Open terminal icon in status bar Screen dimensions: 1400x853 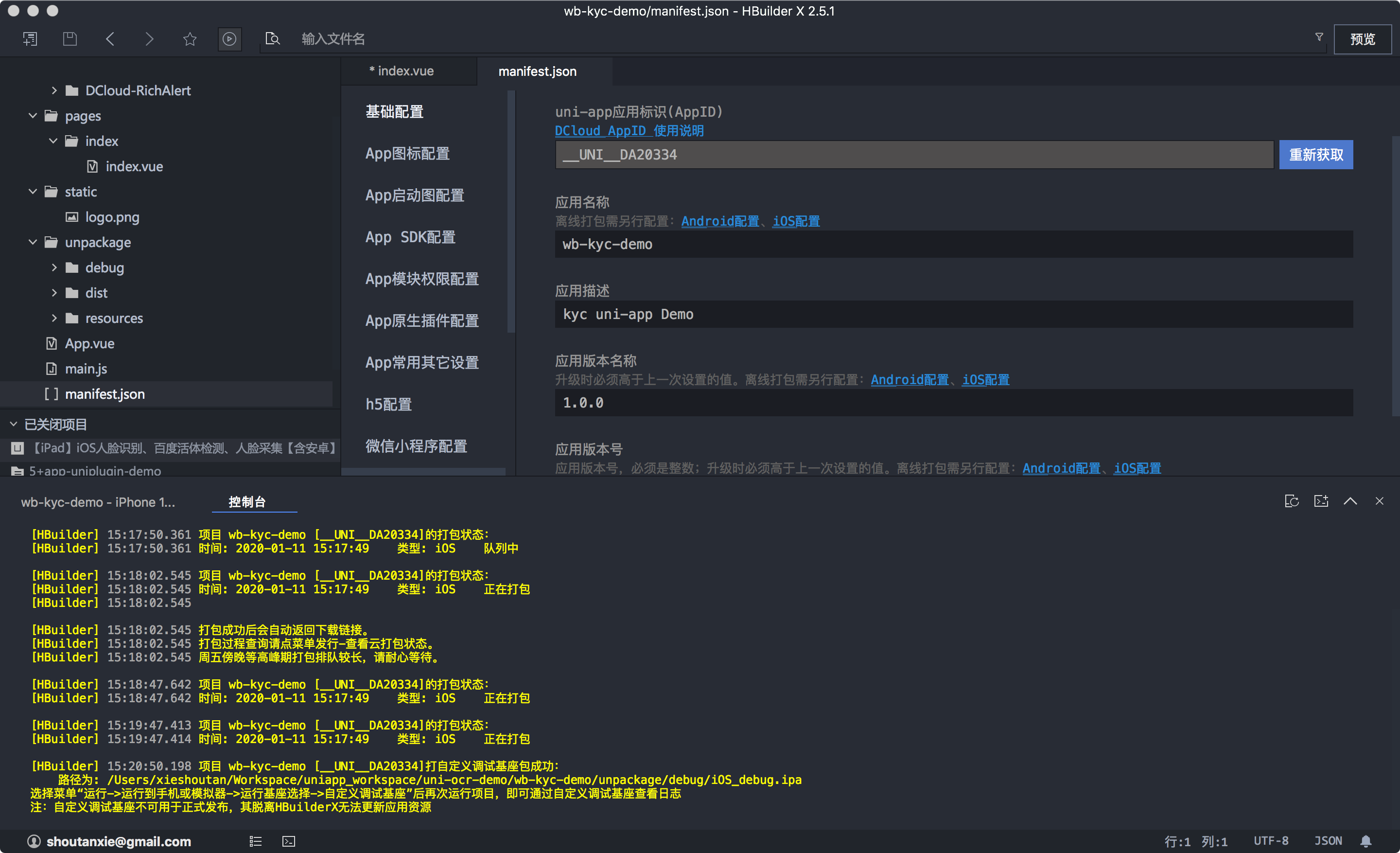289,841
